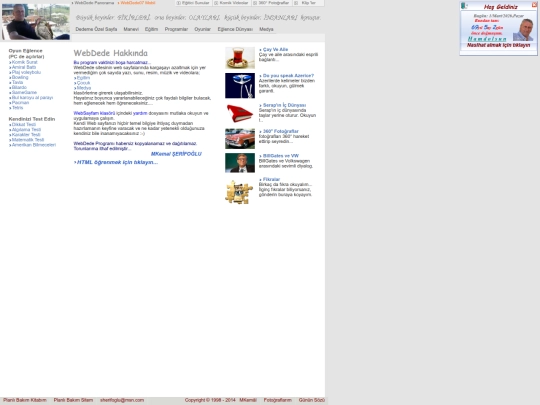Open Medya folder link in article

point(84,88)
